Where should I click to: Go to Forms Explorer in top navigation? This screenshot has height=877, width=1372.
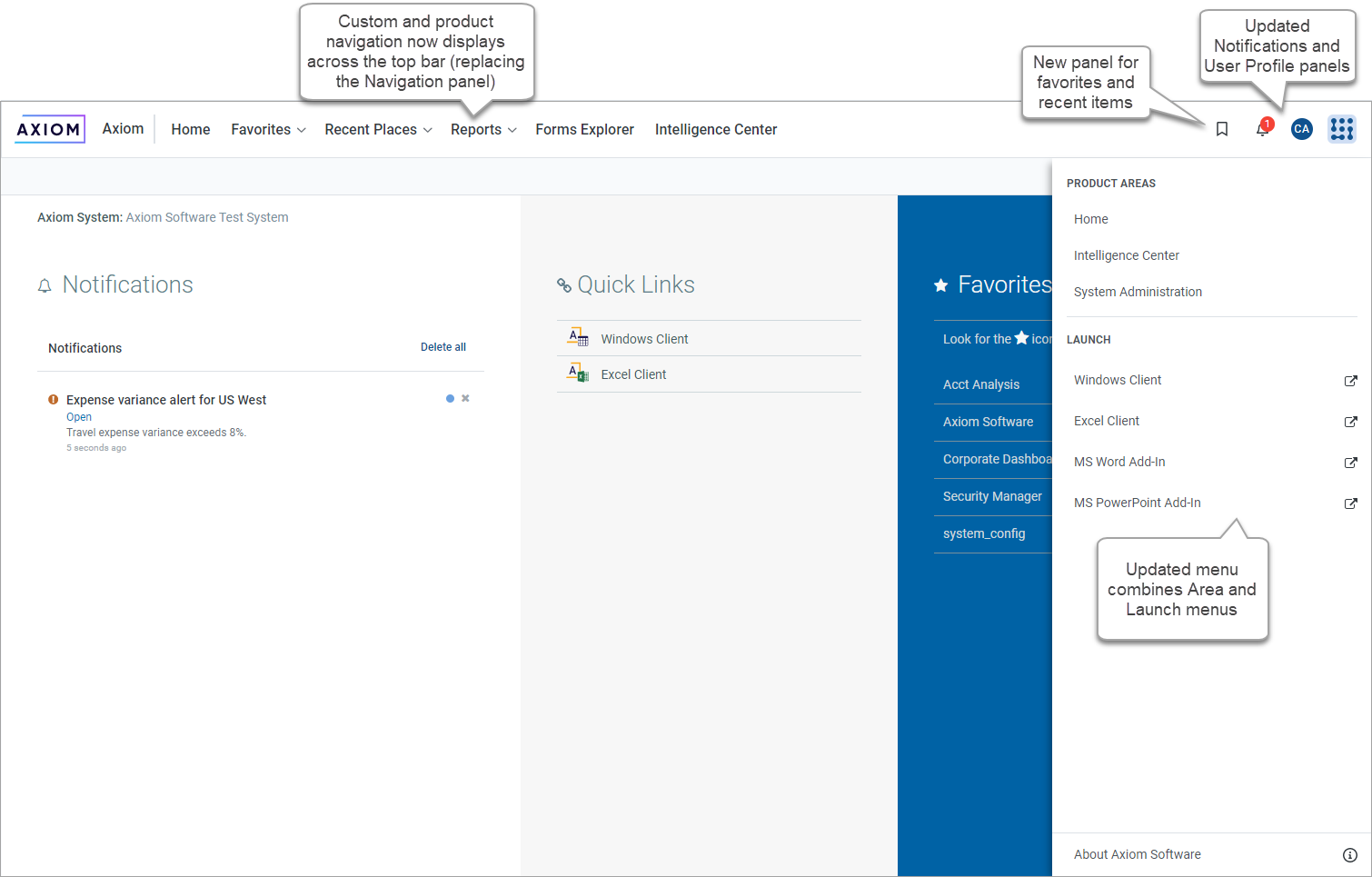584,130
